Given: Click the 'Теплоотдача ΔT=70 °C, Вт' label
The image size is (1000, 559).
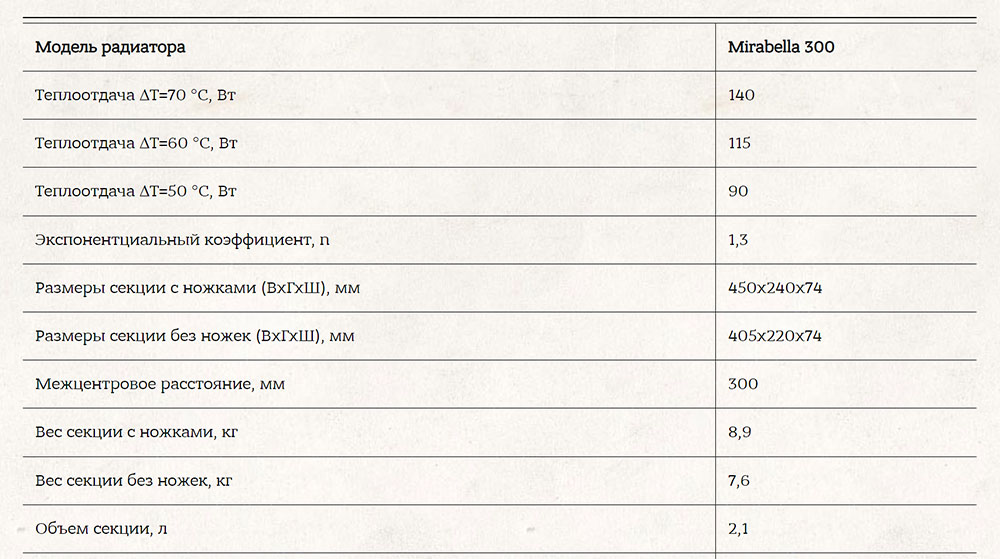Looking at the screenshot, I should coord(135,96).
